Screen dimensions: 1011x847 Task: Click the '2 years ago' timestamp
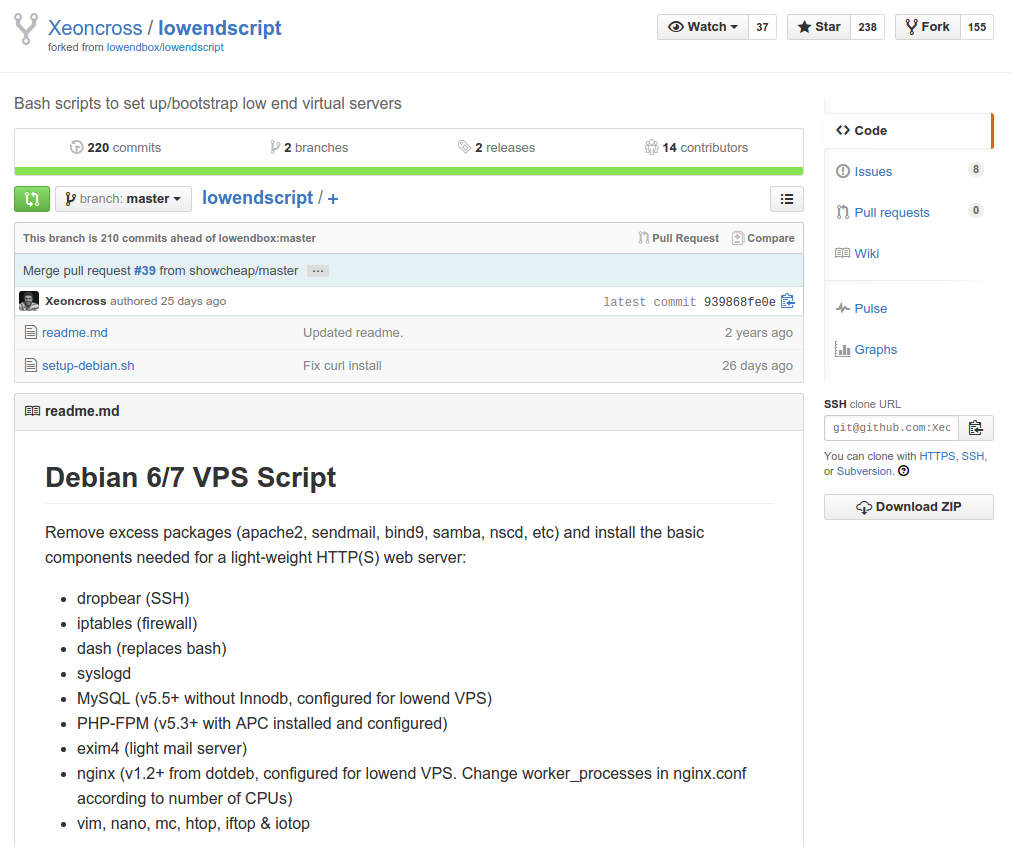(758, 333)
